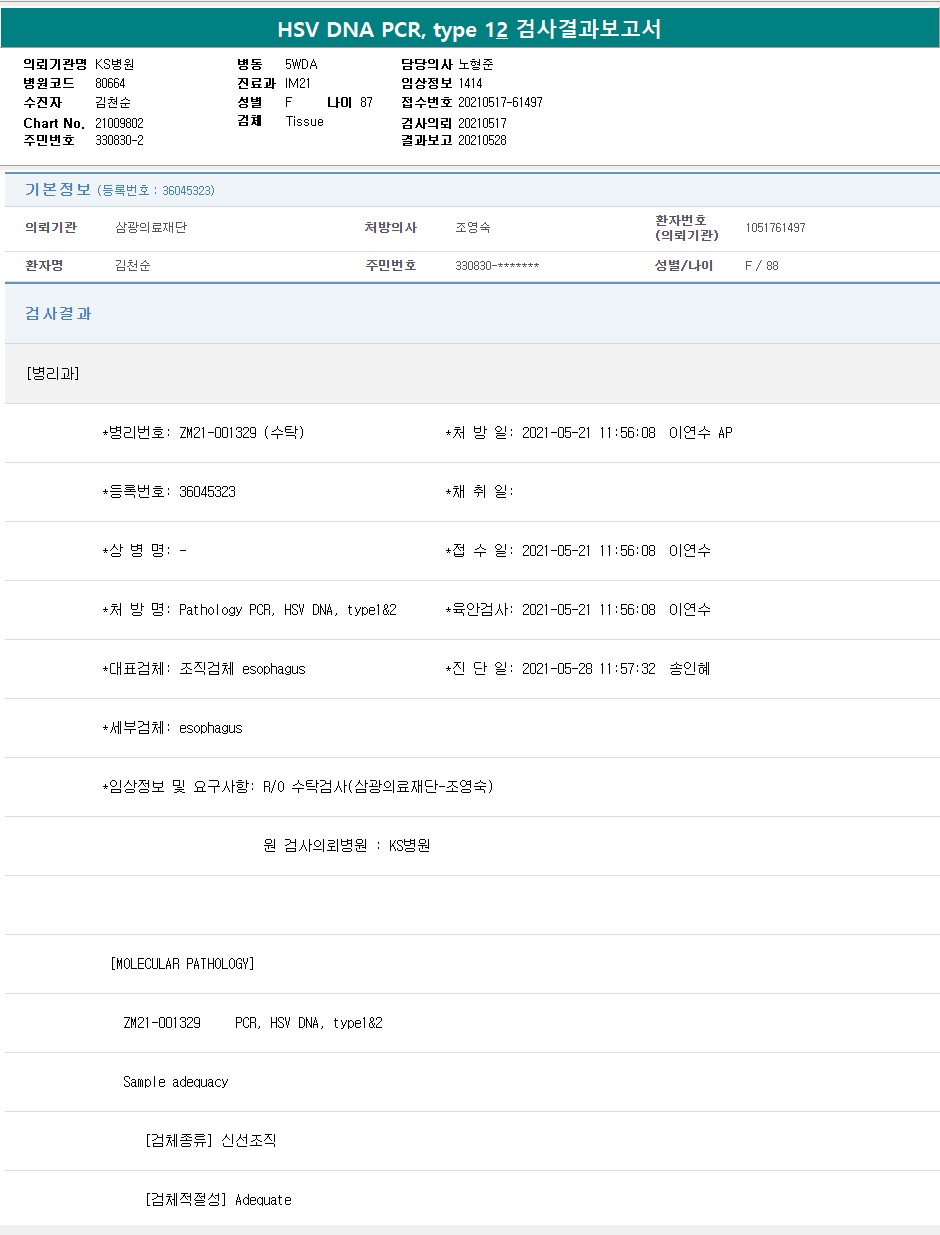The width and height of the screenshot is (940, 1235).
Task: Click the 병리번호 ZM21-001329 (수탁) entry
Action: click(x=241, y=433)
